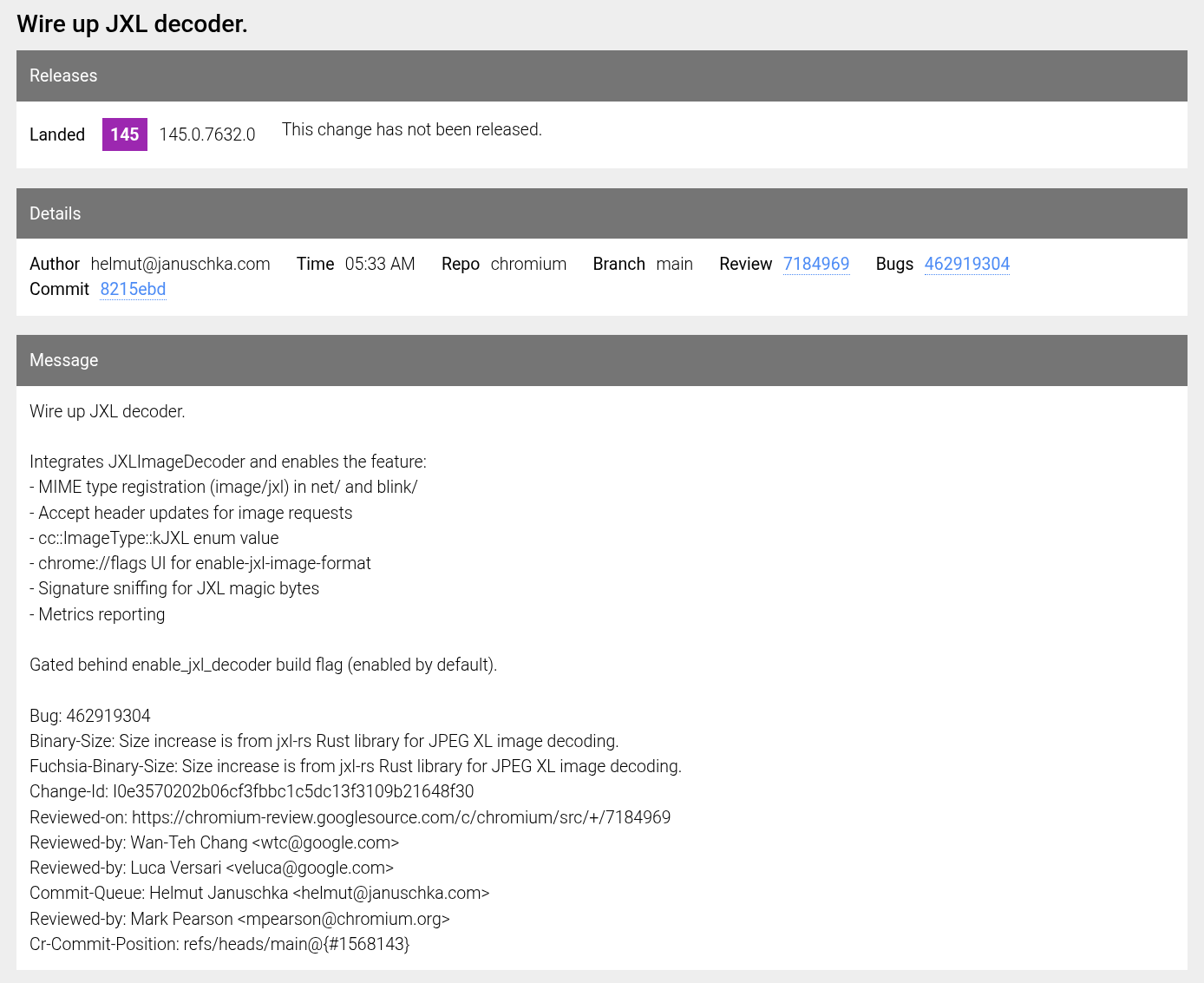1204x983 pixels.
Task: Click the "MIME type registration (image/jxl)" line
Action: click(x=224, y=487)
